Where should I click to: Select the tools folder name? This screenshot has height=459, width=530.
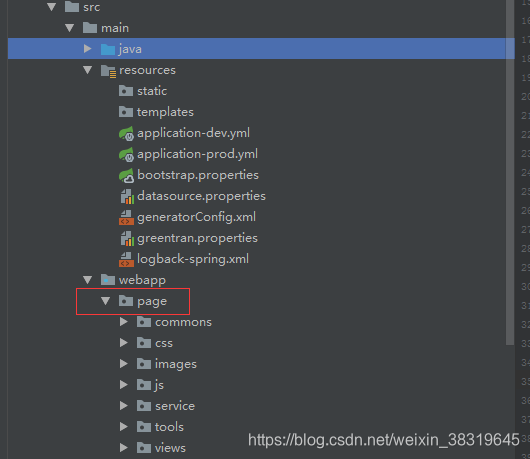[169, 427]
